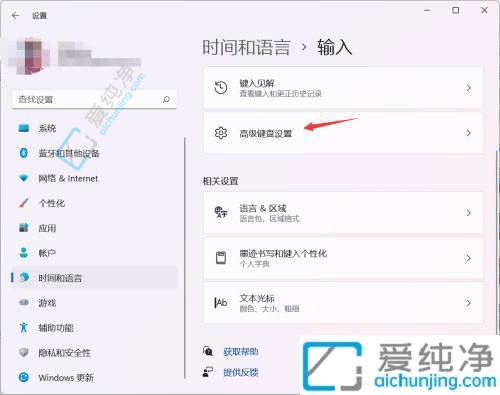Click the 时间和语言 breadcrumb link
The image size is (500, 395).
[x=247, y=47]
